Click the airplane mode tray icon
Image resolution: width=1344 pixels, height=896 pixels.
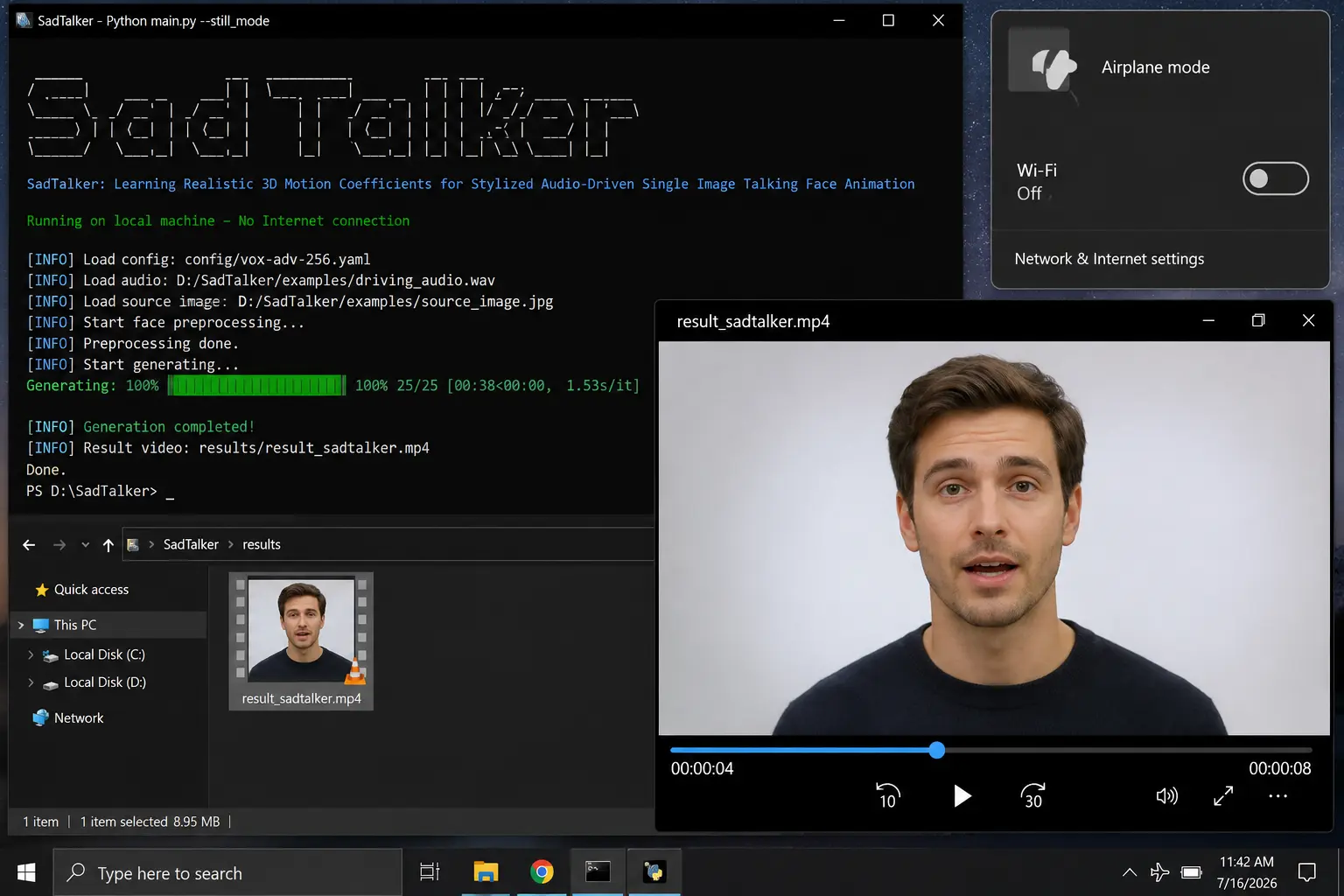point(1159,872)
